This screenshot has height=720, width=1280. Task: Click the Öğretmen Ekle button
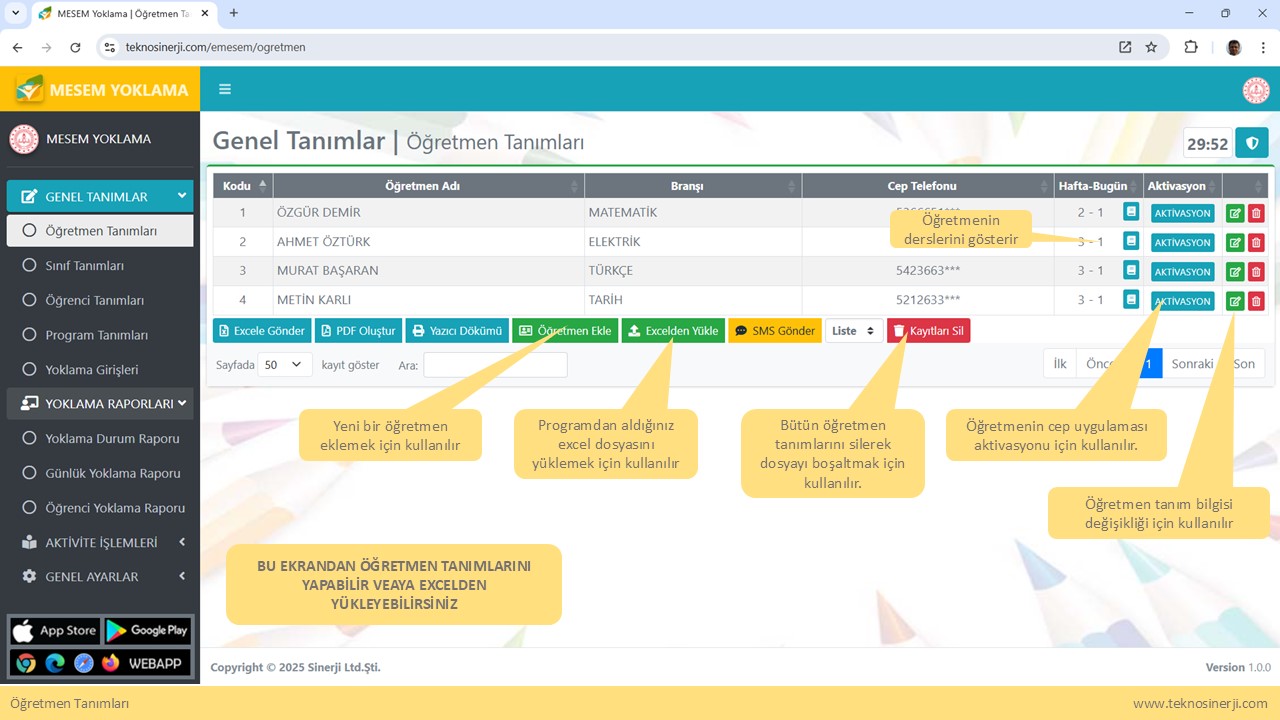coord(564,331)
